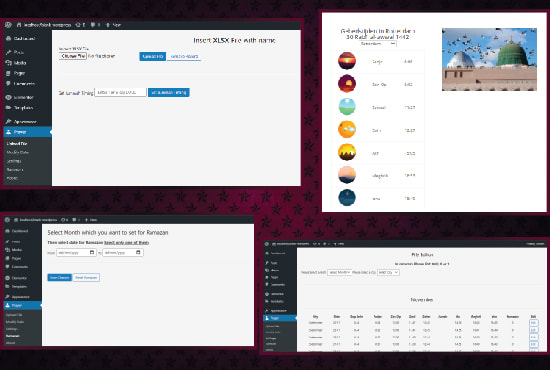Open Templates in upload file window sidebar
Screen dimensions: 550x370
pyautogui.click(x=20, y=108)
